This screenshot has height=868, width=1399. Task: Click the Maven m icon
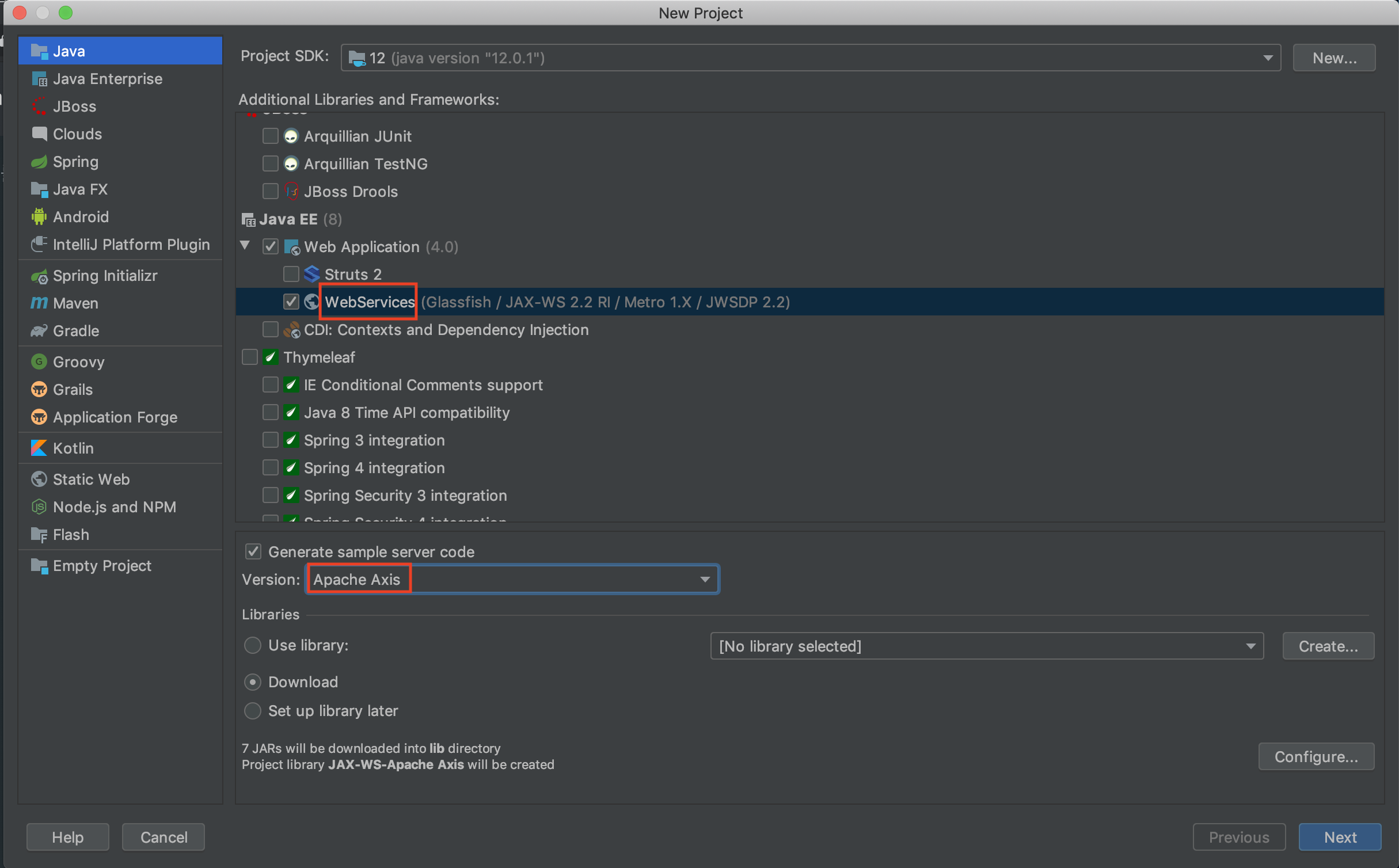click(x=39, y=303)
